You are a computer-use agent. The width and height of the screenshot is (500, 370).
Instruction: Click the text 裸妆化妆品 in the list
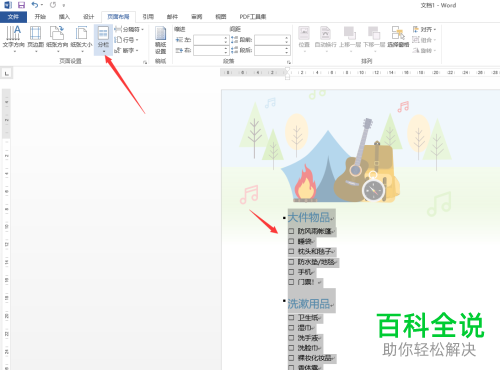pyautogui.click(x=314, y=358)
